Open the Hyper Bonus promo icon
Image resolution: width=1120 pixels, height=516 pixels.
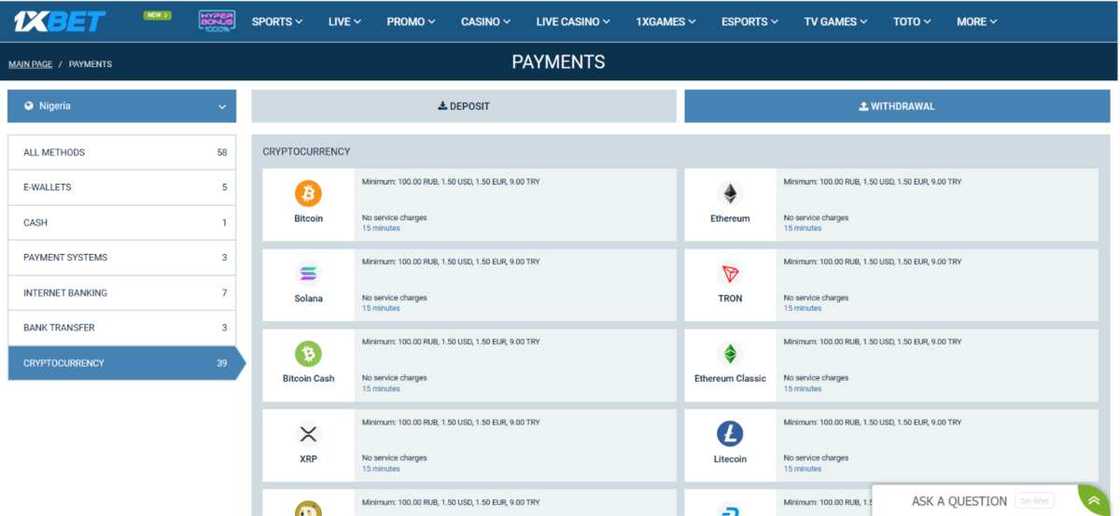[216, 21]
